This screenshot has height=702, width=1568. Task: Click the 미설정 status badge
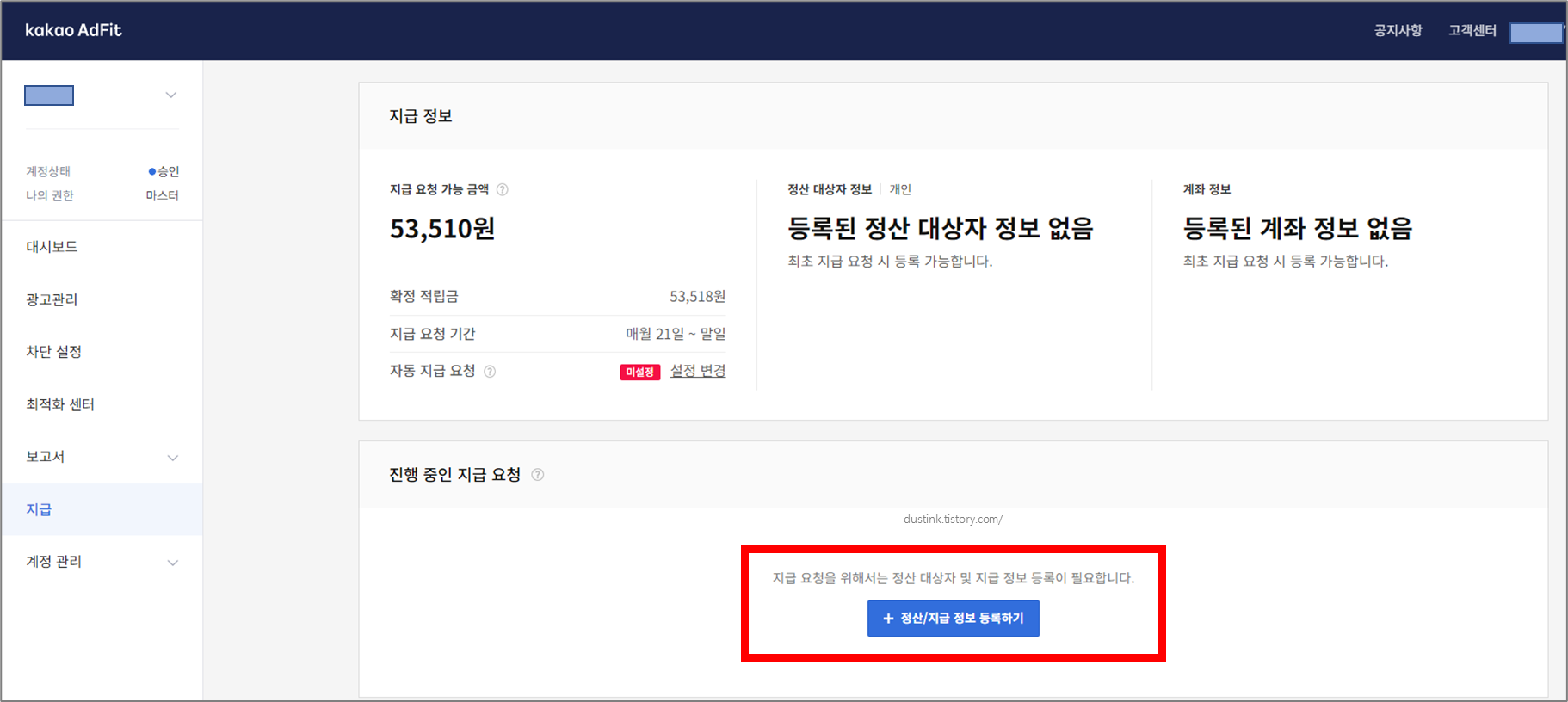(639, 373)
